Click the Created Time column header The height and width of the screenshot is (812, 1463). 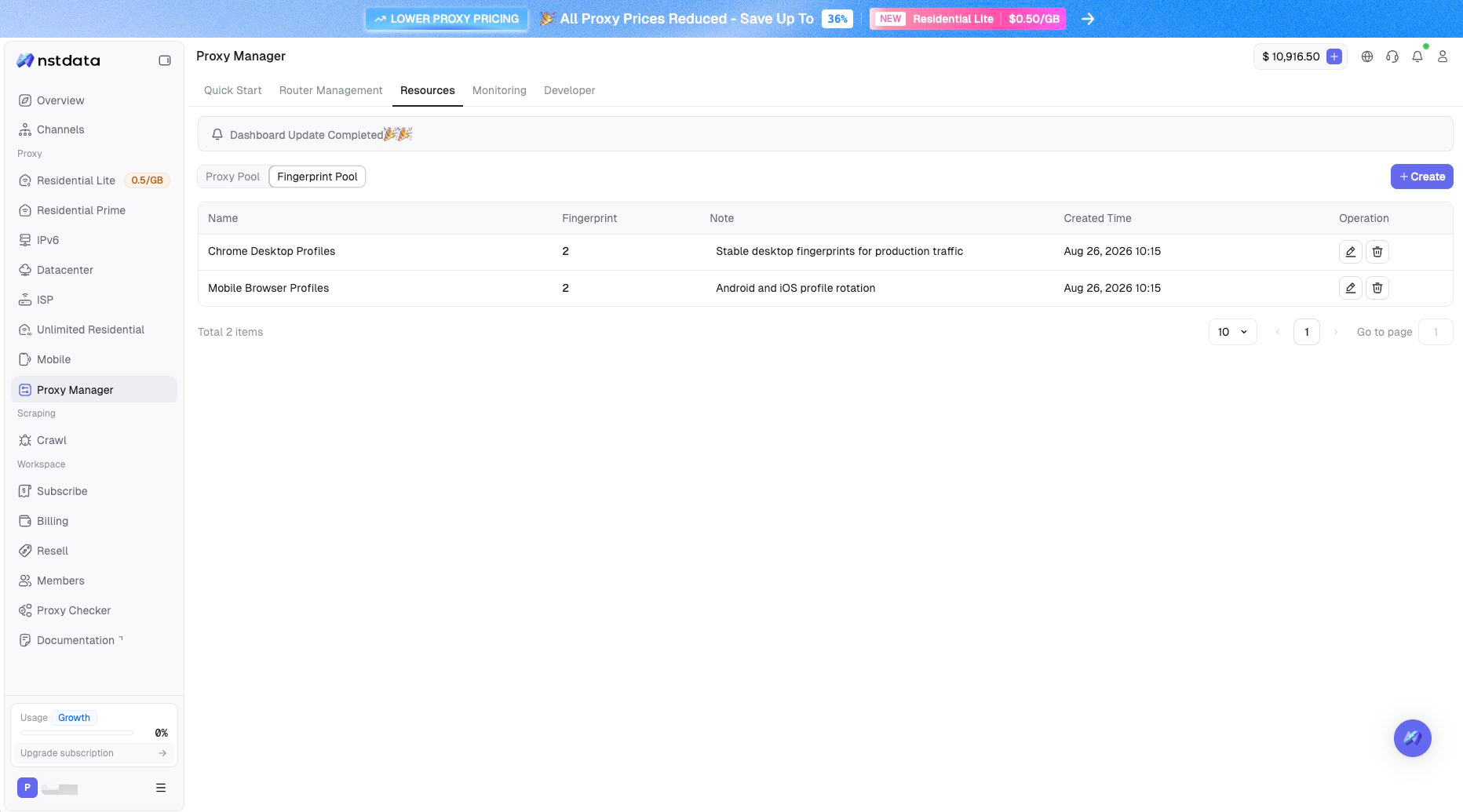click(x=1097, y=218)
